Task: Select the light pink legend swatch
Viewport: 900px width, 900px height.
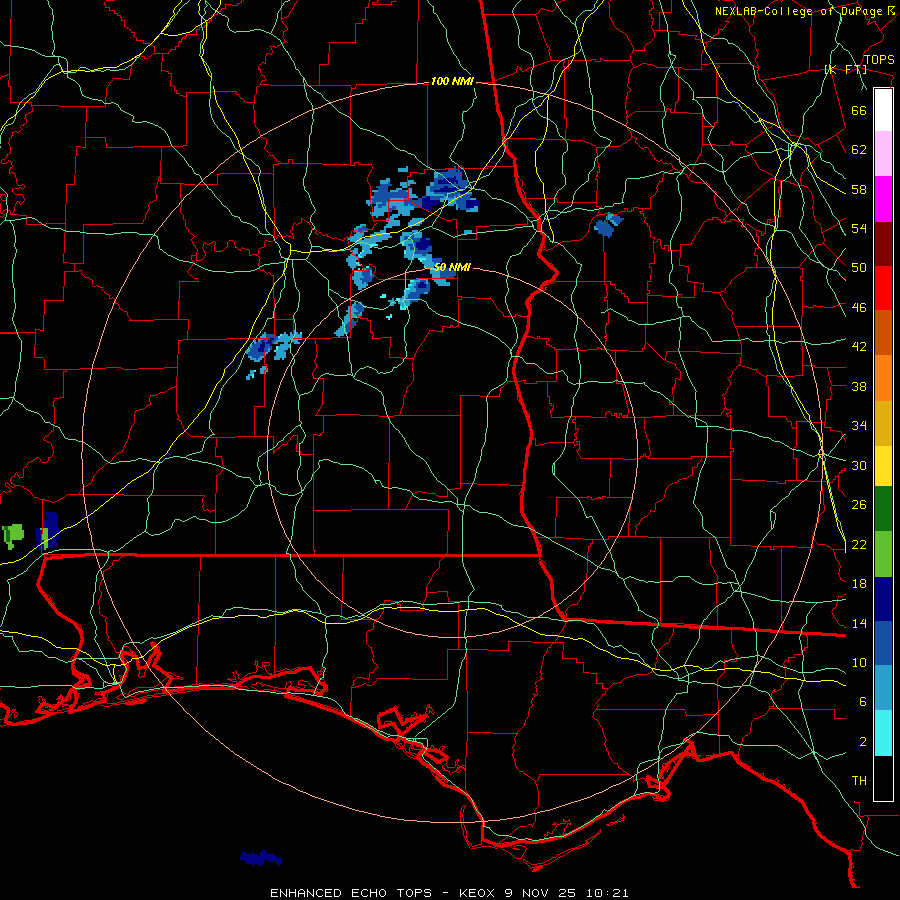Action: 883,153
